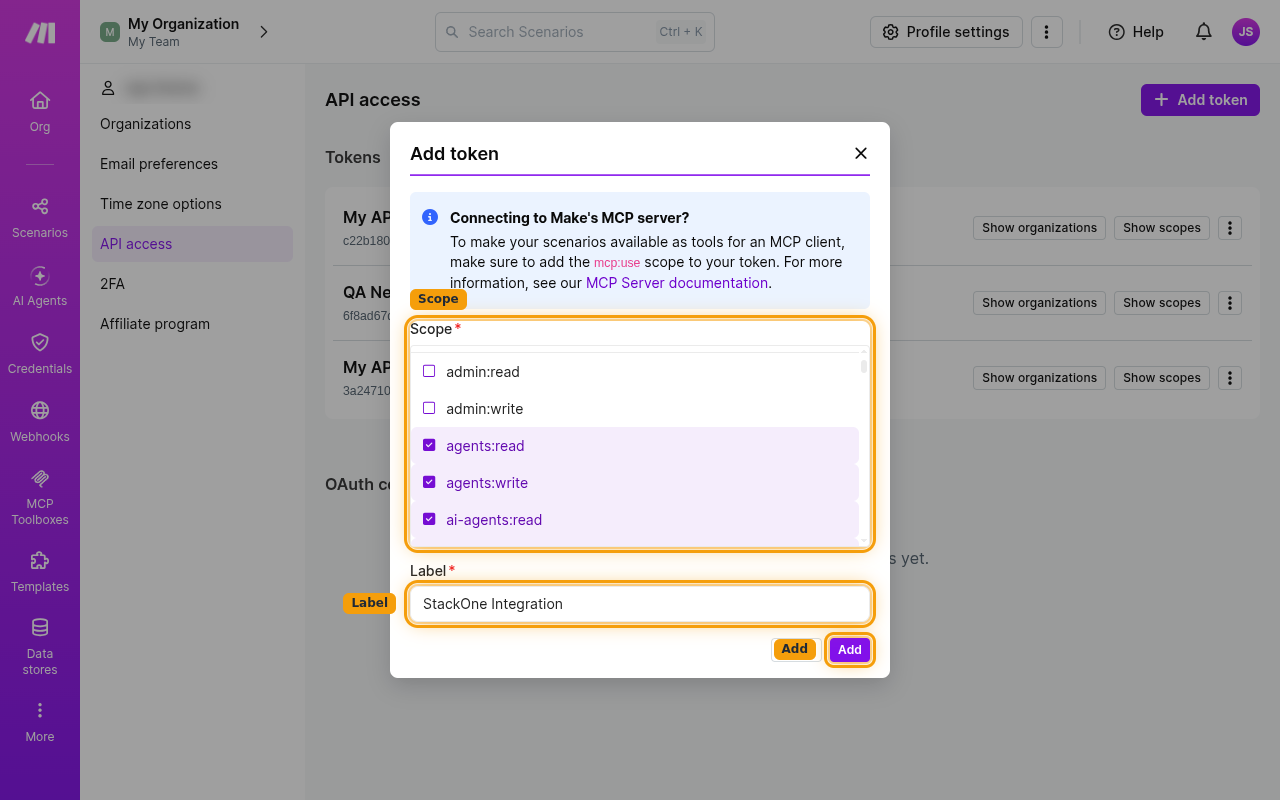Click the Label input field

pos(640,604)
